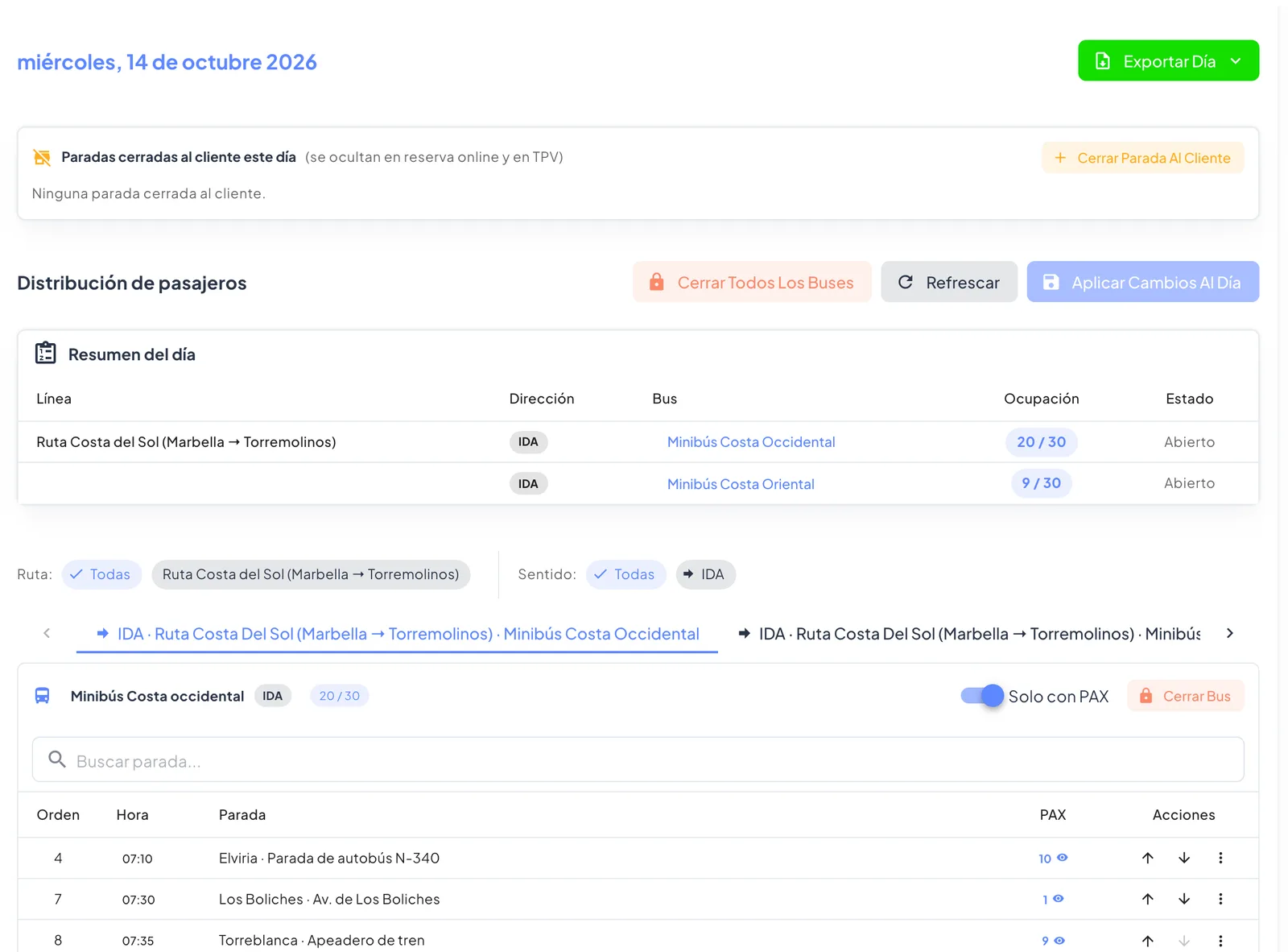The height and width of the screenshot is (952, 1288).
Task: Click the Refrescar button
Action: point(949,282)
